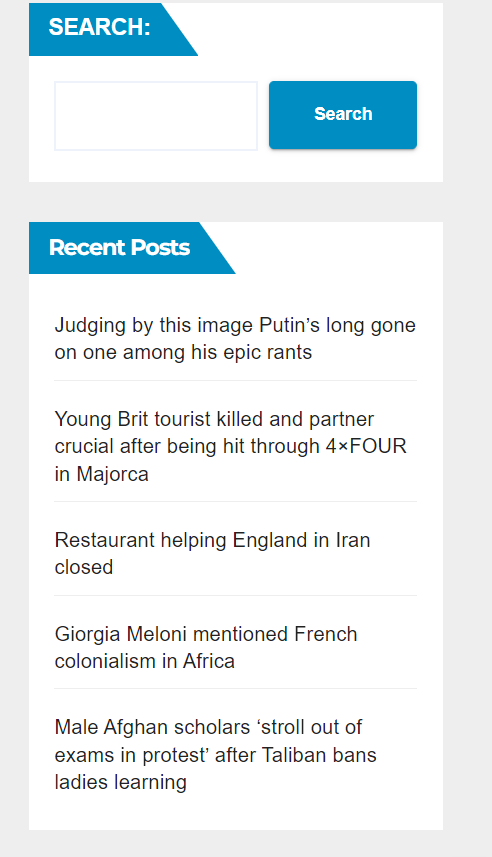Click inside the search text field
492x857 pixels.
[156, 116]
